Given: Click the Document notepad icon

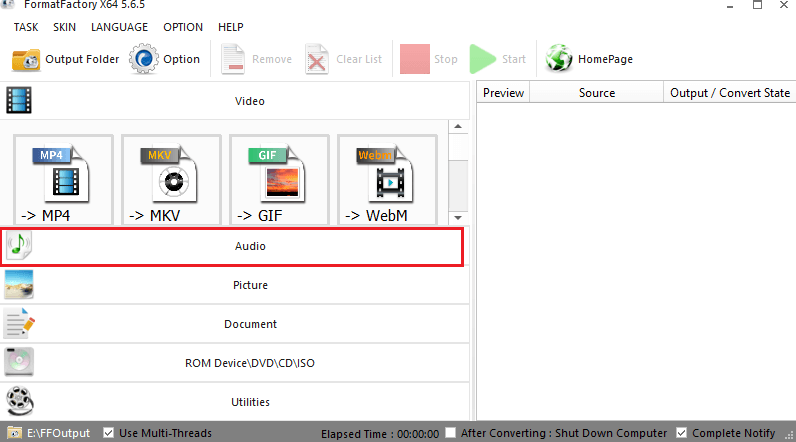Looking at the screenshot, I should pyautogui.click(x=19, y=323).
